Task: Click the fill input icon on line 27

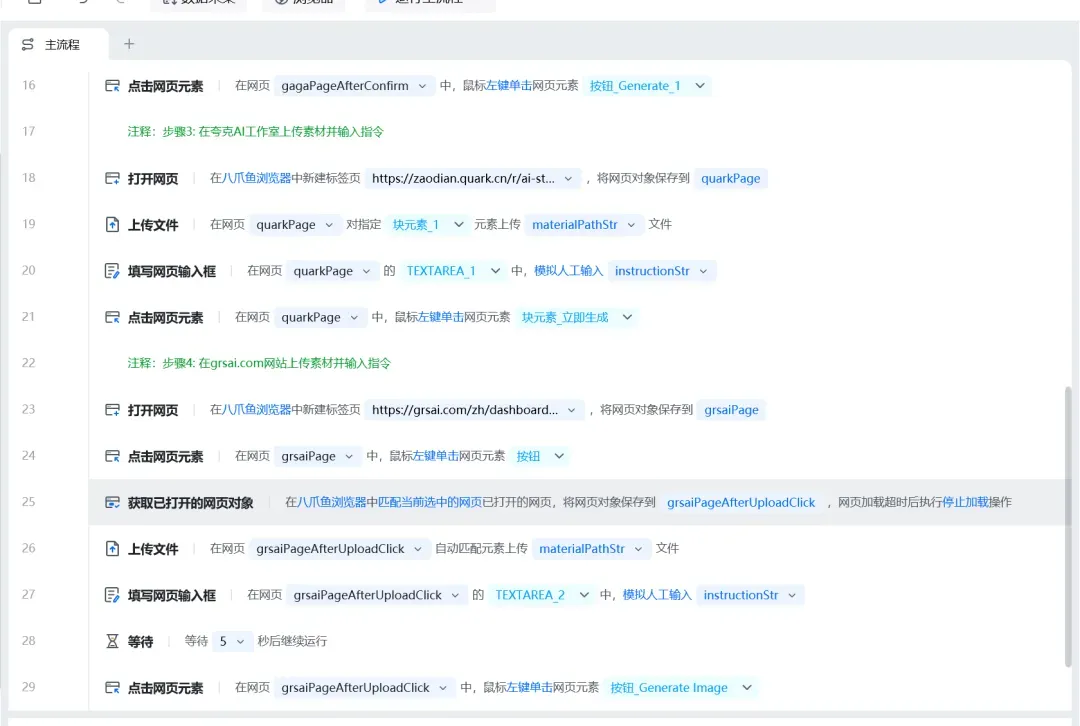Action: click(112, 594)
